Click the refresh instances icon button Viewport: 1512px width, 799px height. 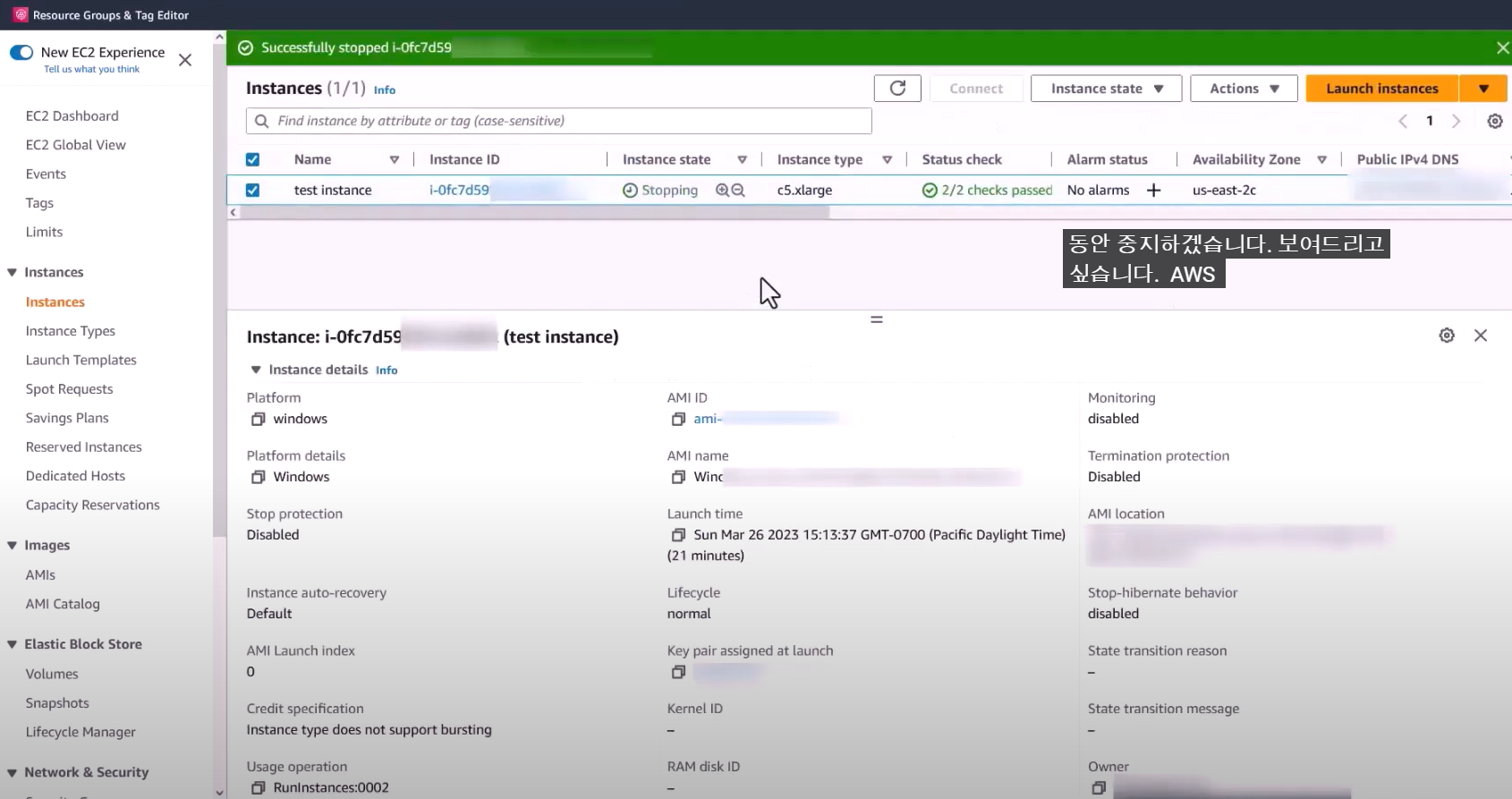click(897, 89)
